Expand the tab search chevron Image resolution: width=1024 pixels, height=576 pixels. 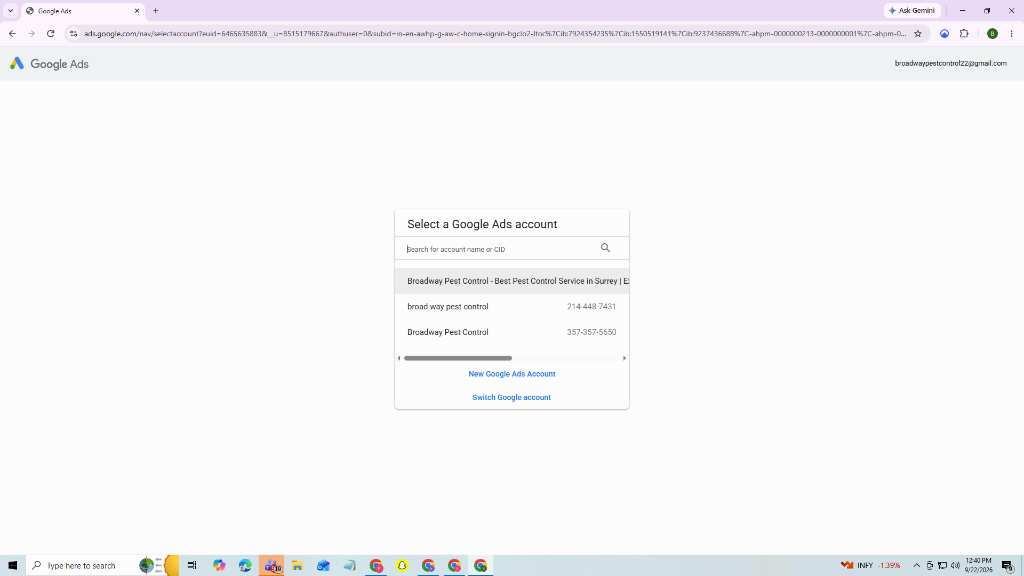point(10,10)
